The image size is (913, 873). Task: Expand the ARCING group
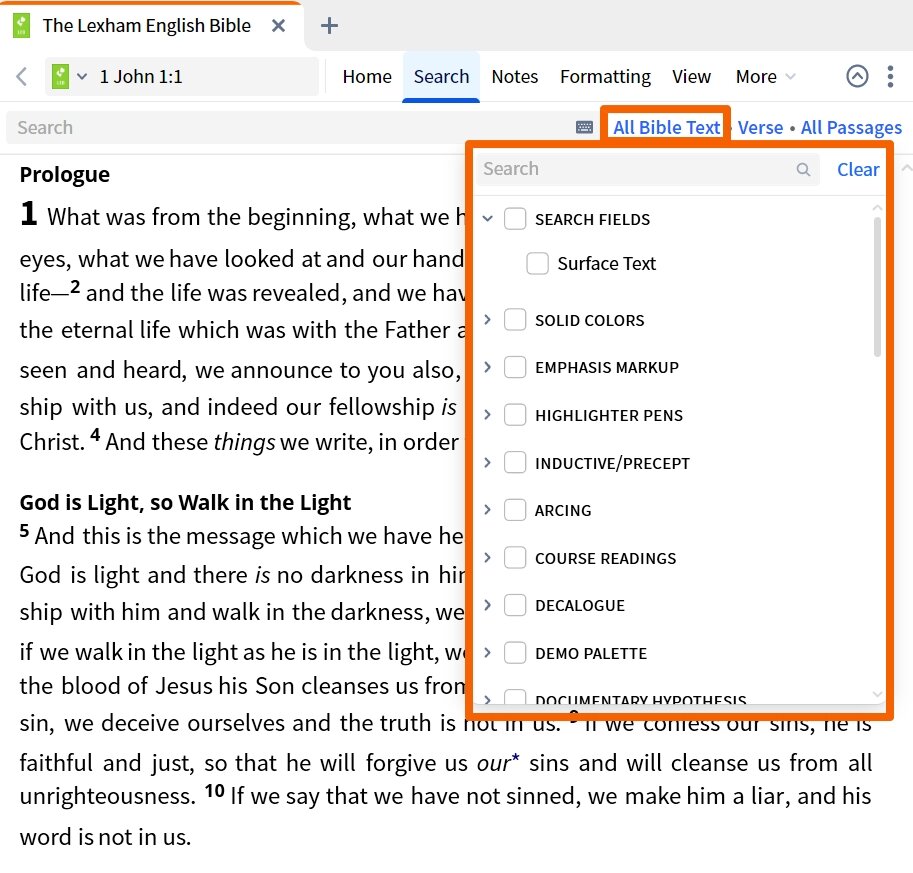tap(488, 510)
